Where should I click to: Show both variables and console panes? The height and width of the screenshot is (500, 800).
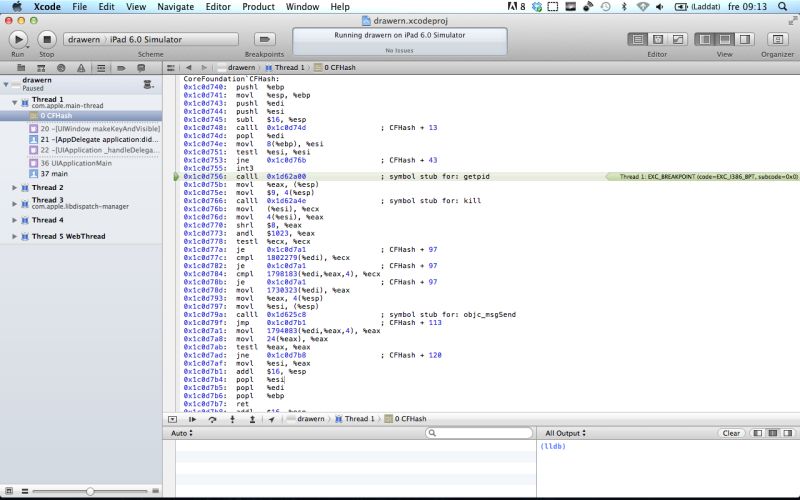tap(773, 433)
